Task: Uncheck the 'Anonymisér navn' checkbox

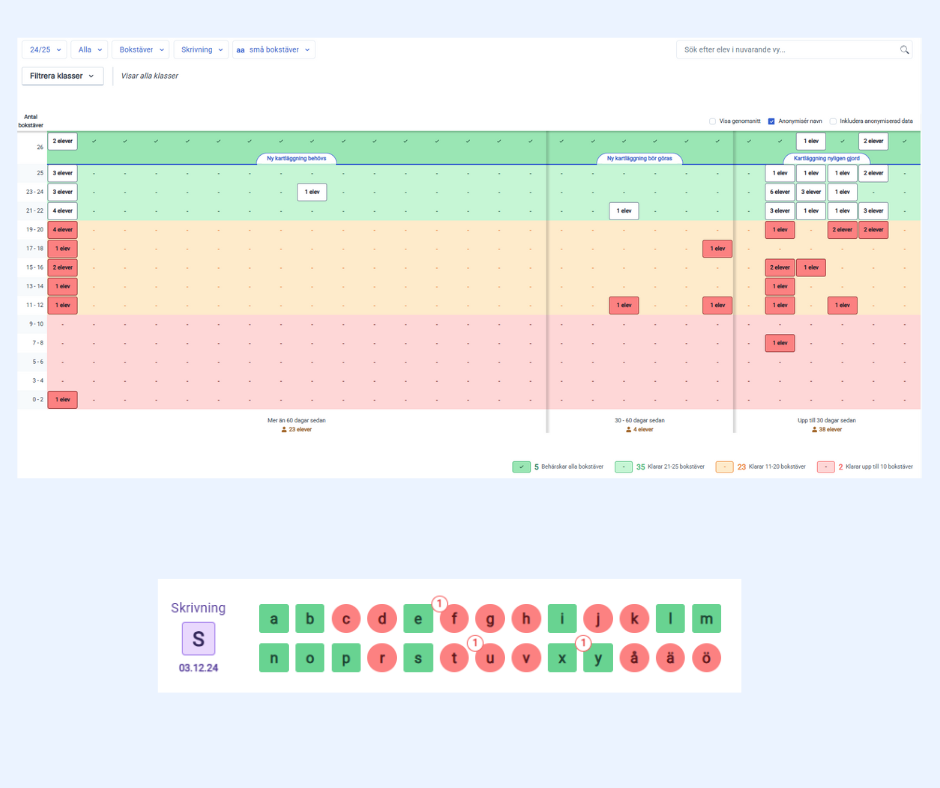Action: tap(771, 121)
